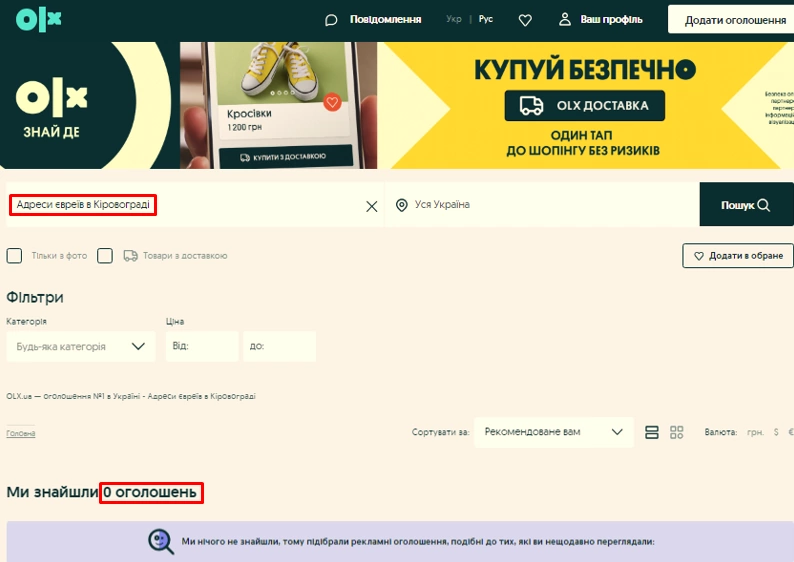Click heart on sneakers banner card

(x=332, y=102)
